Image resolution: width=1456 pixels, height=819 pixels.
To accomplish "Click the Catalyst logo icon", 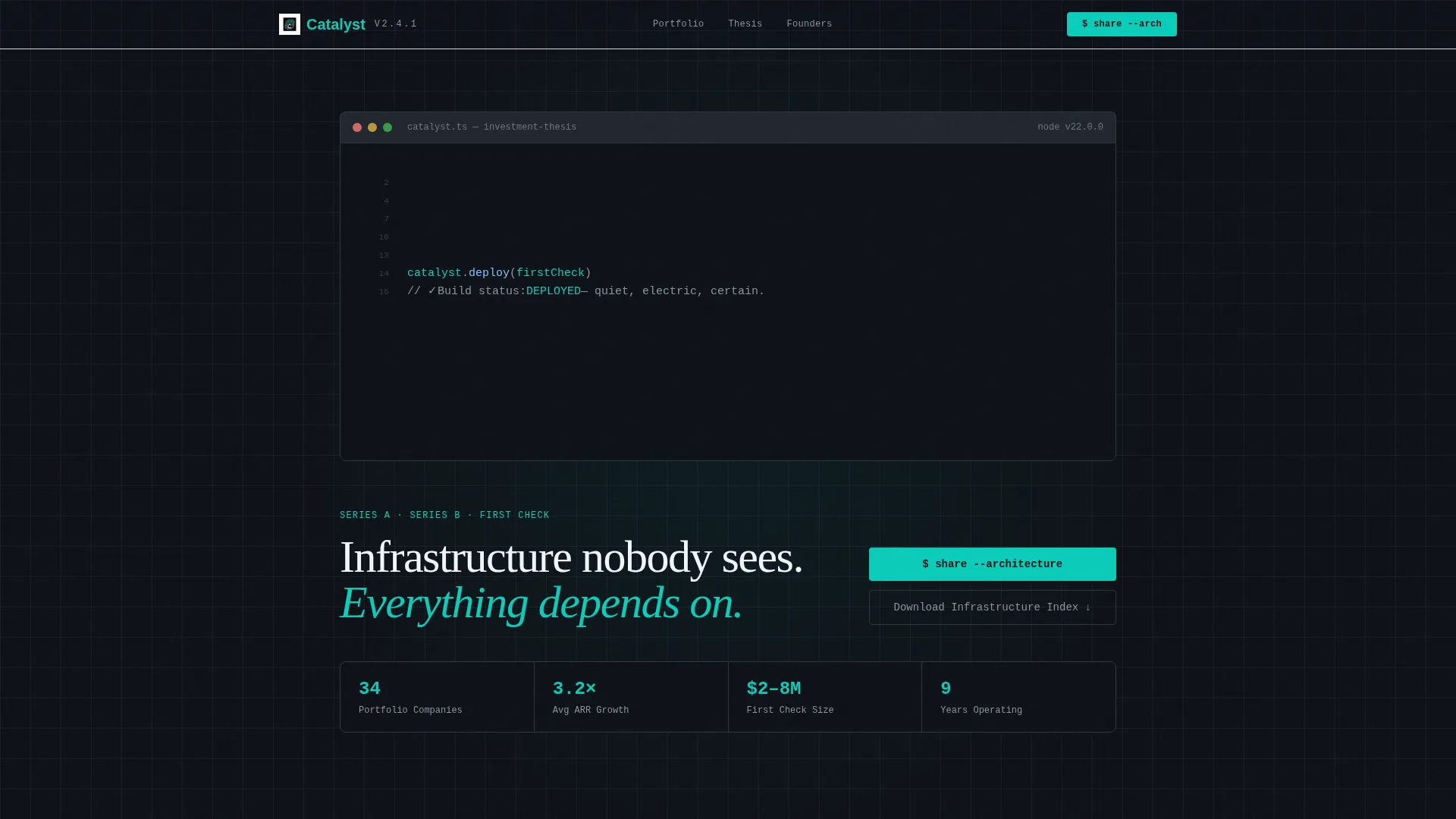I will pyautogui.click(x=290, y=24).
